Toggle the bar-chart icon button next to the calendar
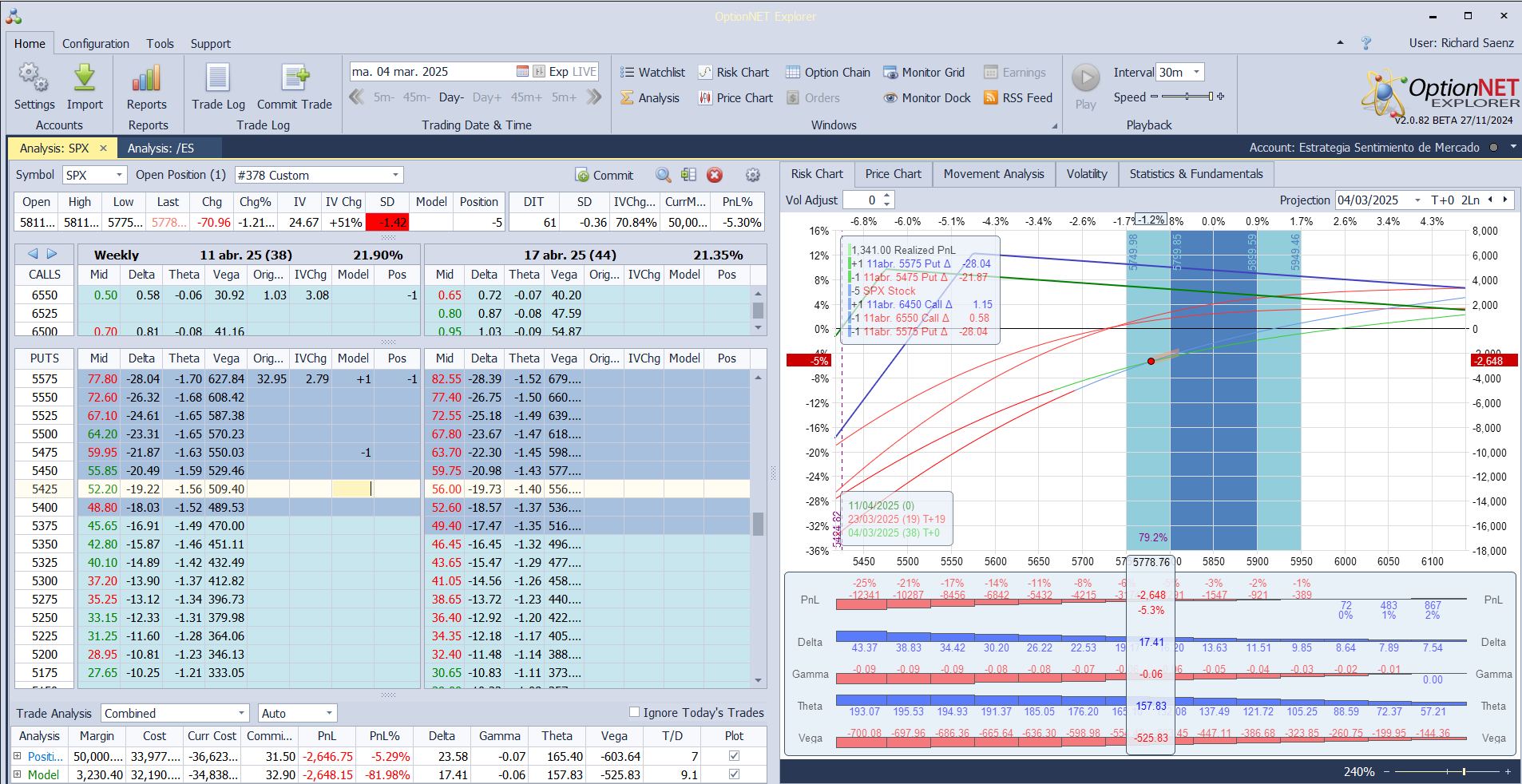This screenshot has width=1522, height=784. coord(539,72)
